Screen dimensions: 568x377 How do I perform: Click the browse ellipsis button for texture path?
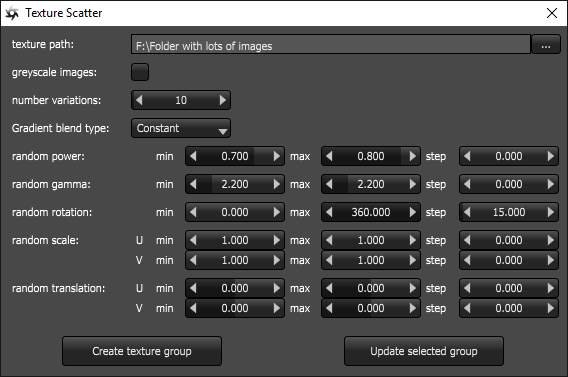(546, 45)
